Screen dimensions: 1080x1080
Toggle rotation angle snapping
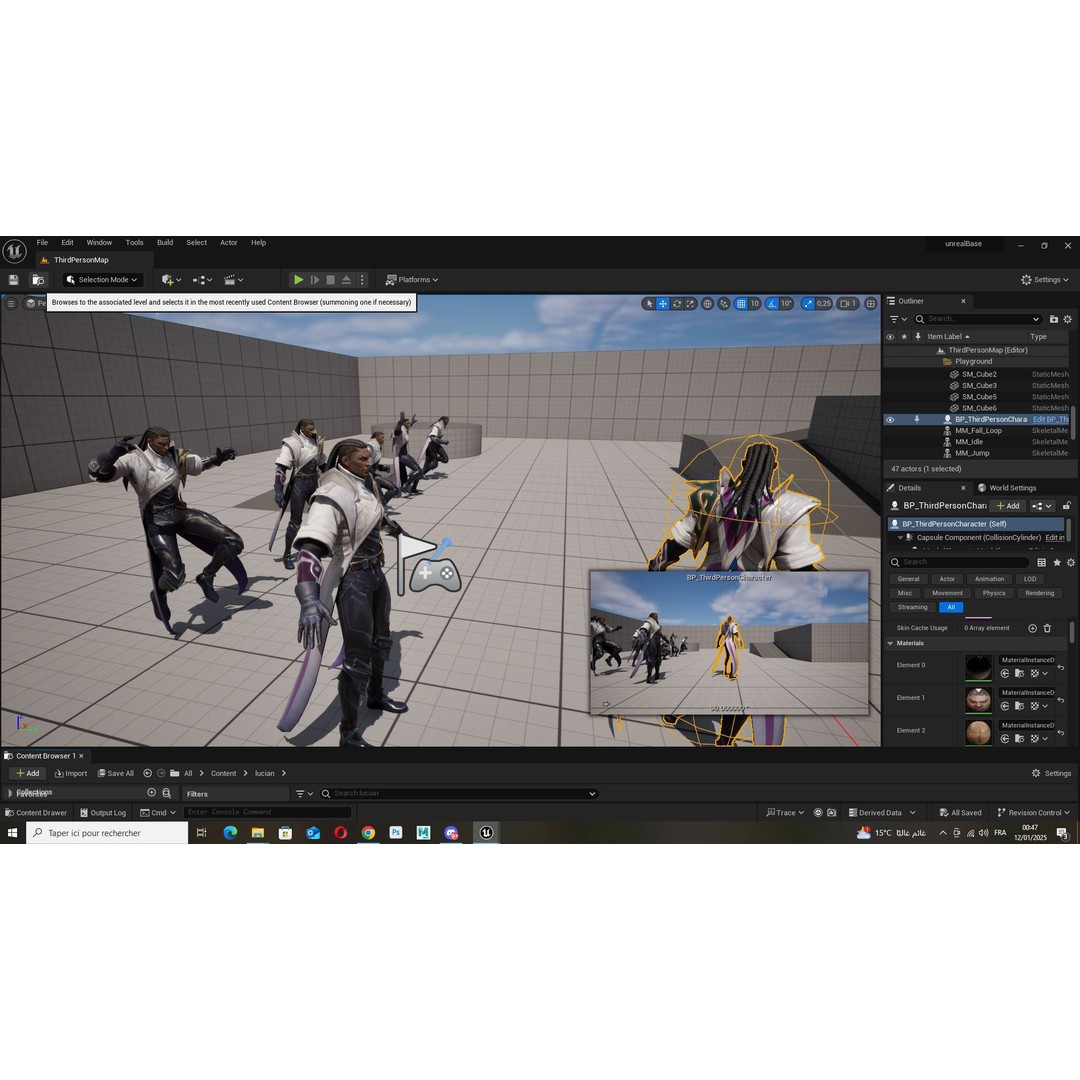tap(772, 304)
